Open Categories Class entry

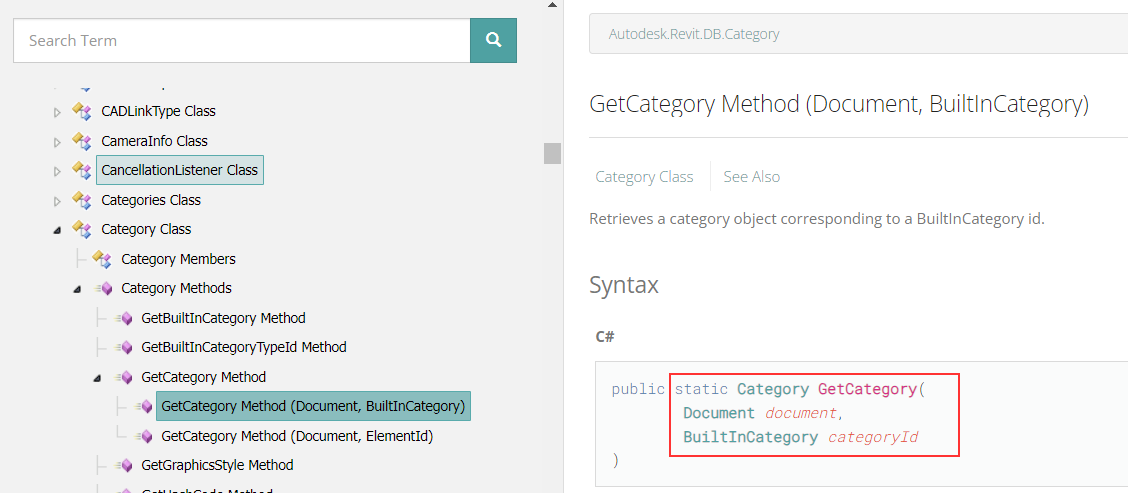[151, 200]
